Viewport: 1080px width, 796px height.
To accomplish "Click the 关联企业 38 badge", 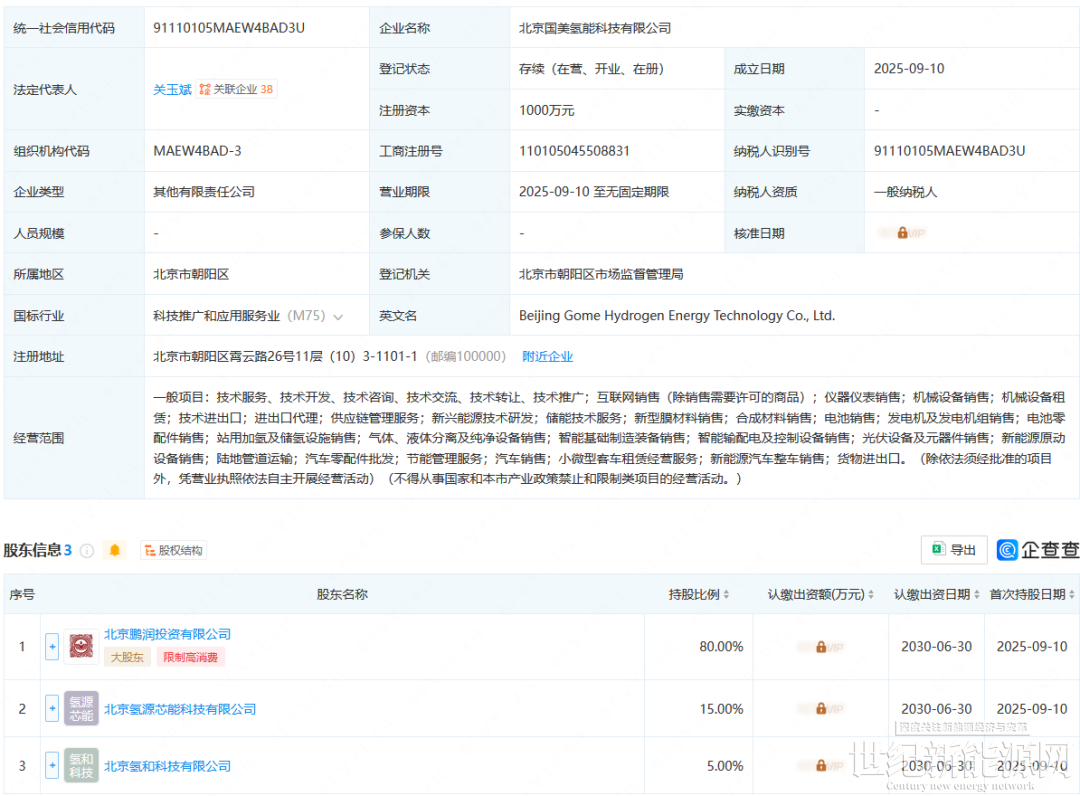I will [236, 89].
